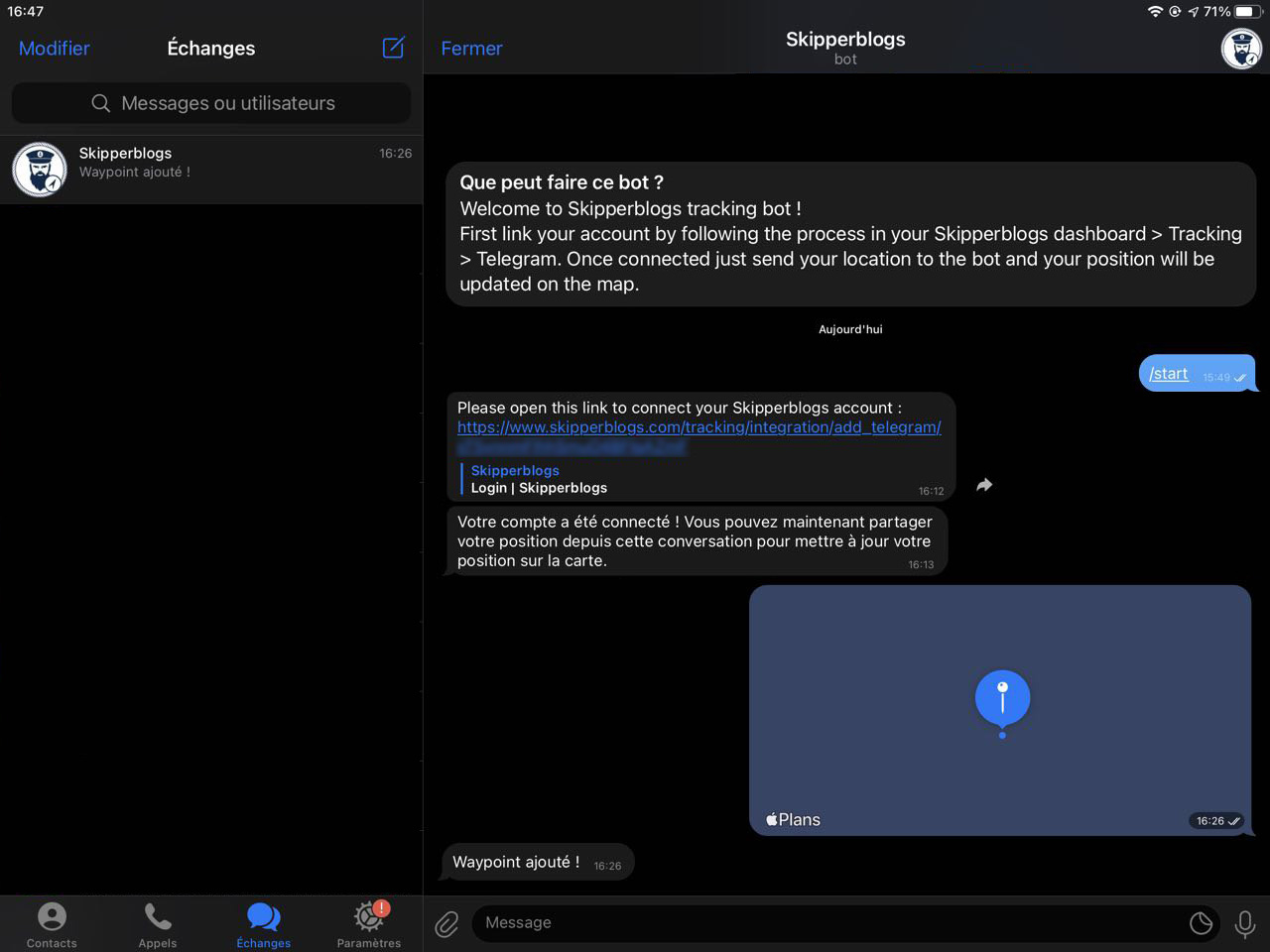This screenshot has width=1270, height=952.
Task: Tap the Wi-Fi icon in status bar
Action: [1155, 11]
